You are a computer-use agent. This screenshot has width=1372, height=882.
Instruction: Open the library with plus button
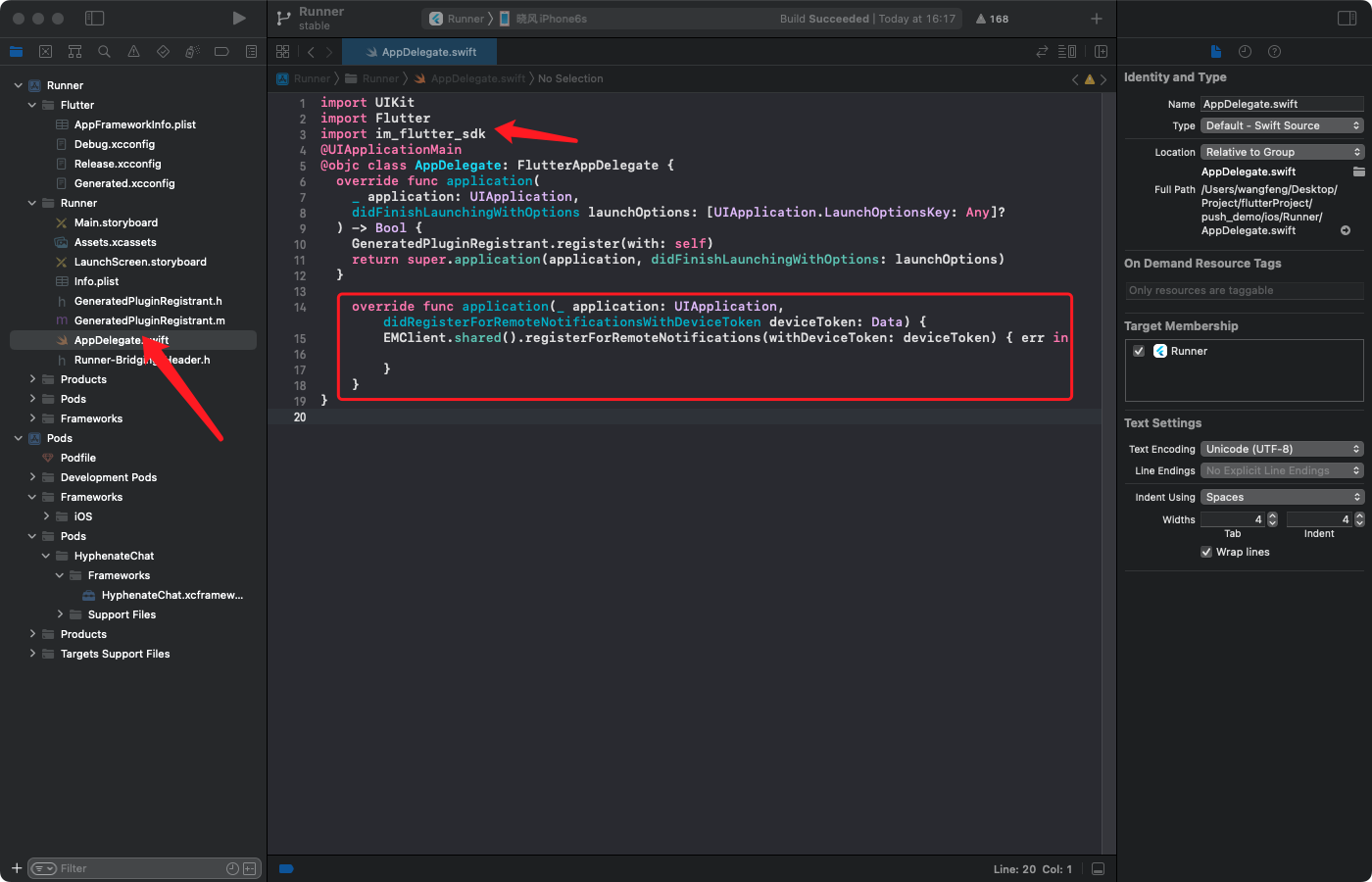coord(1097,19)
